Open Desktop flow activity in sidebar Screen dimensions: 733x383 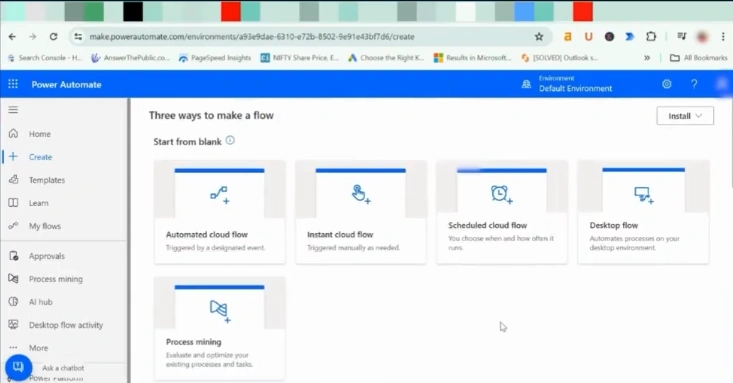(65, 325)
